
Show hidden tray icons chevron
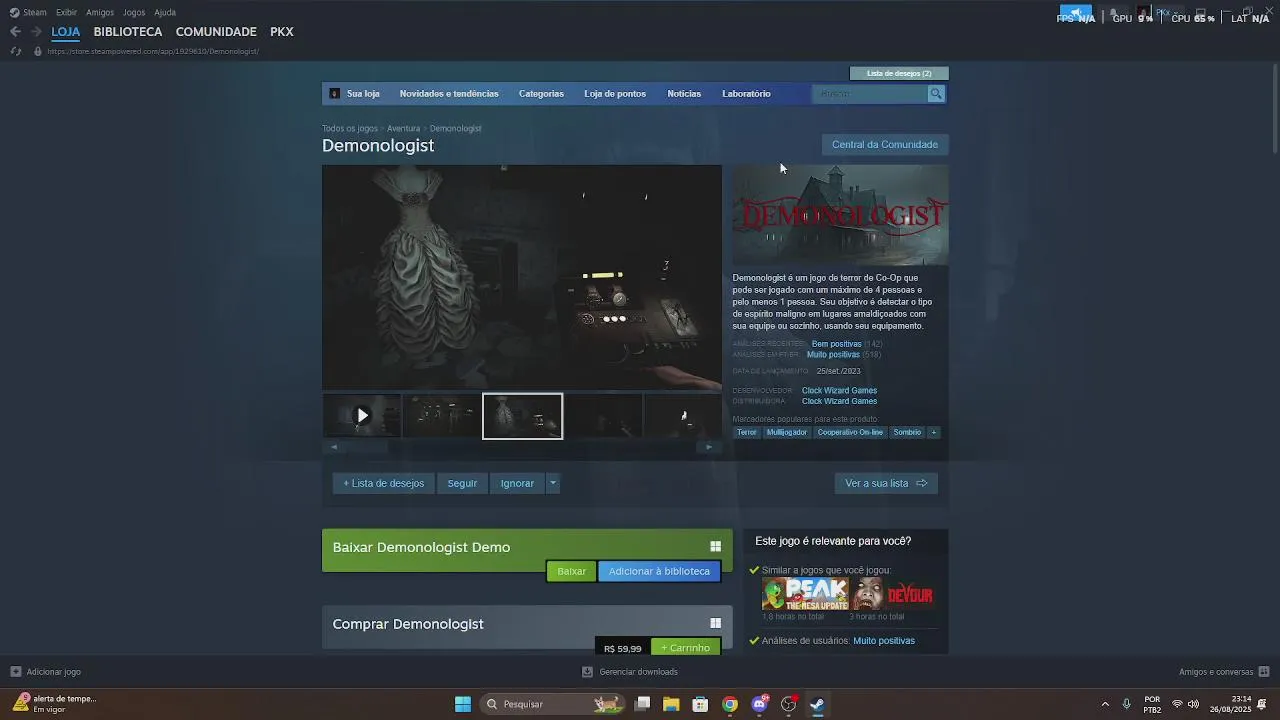coord(1105,704)
